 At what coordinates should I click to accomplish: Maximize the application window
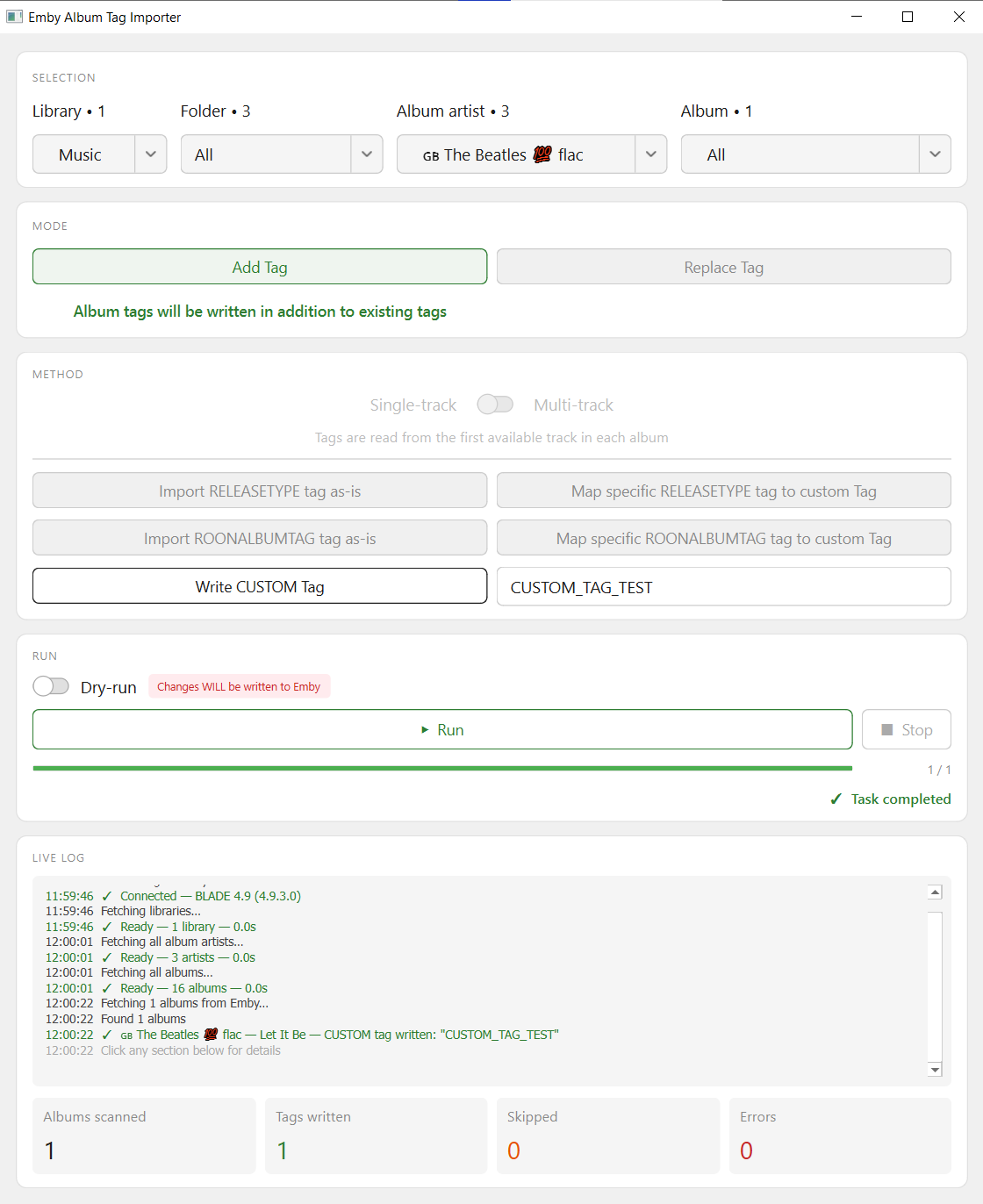click(908, 17)
